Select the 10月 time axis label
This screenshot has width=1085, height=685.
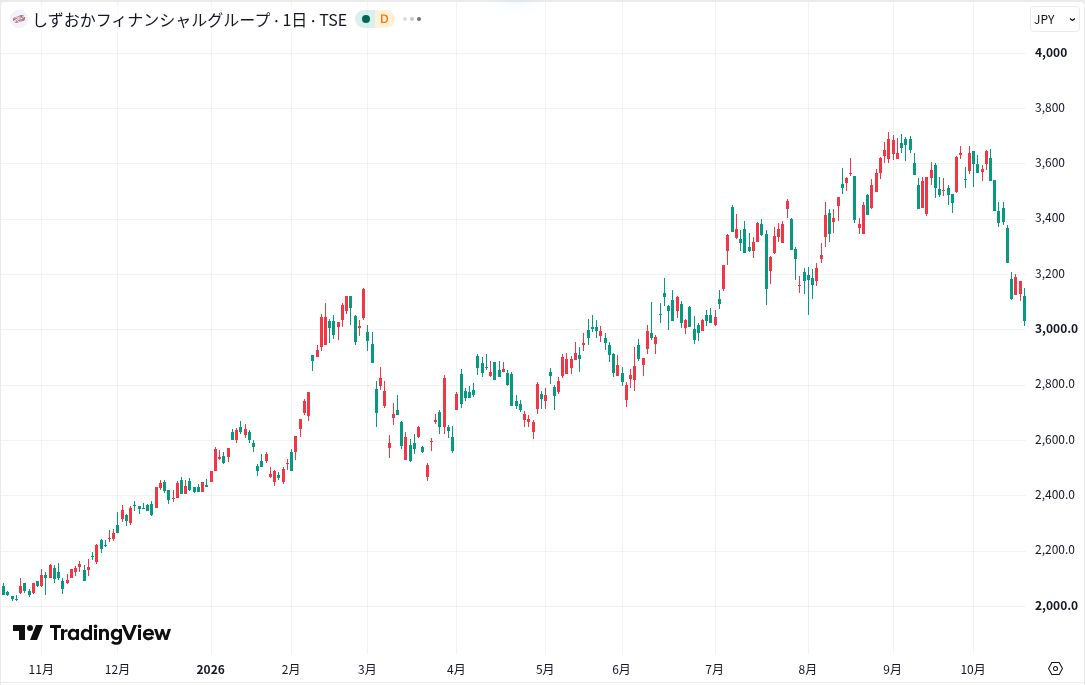click(973, 670)
